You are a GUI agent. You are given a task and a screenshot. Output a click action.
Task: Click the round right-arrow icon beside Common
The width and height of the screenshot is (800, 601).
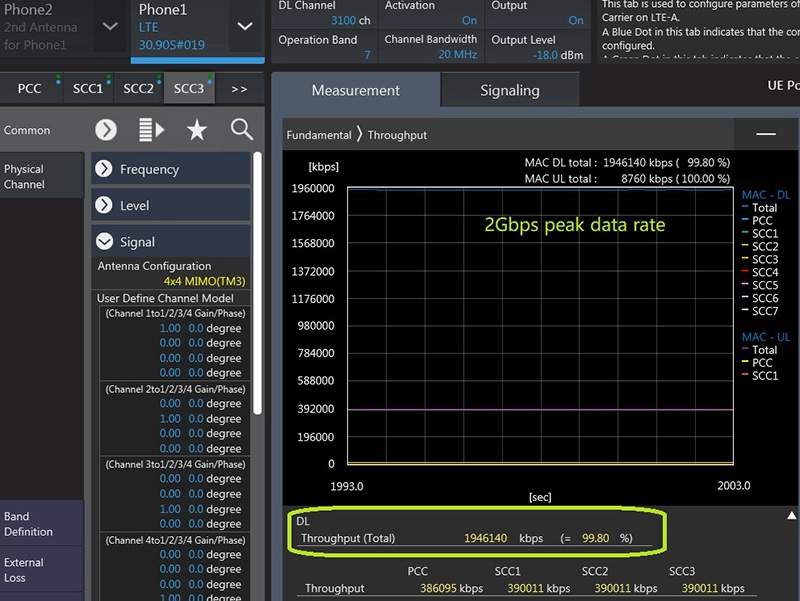tap(106, 130)
